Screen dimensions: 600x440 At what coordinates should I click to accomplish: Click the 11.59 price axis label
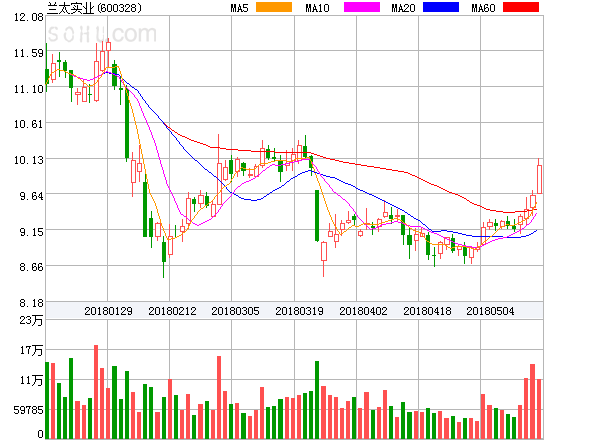click(29, 53)
